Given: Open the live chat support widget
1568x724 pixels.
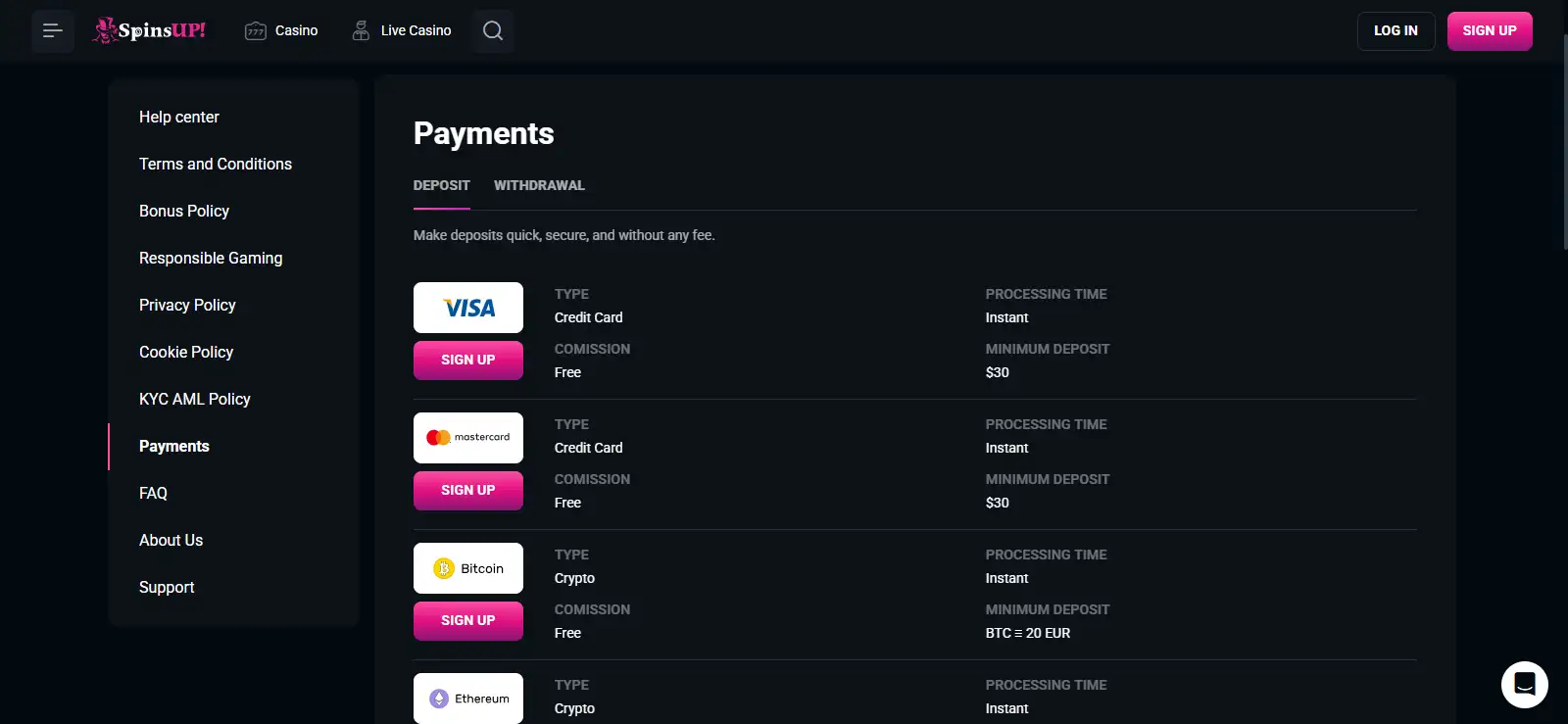Looking at the screenshot, I should click(x=1525, y=684).
